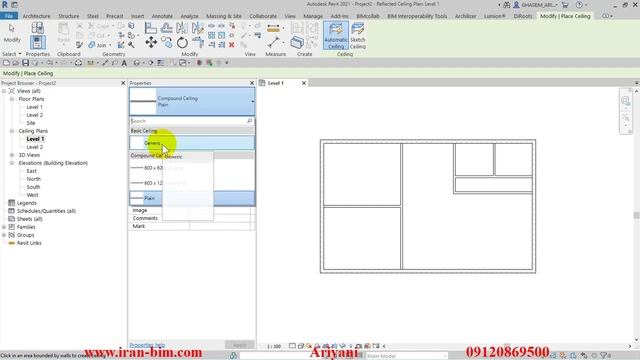Screen dimensions: 640x360
Task: Click the Trim/Extend to Corner icon
Action: pos(198,42)
